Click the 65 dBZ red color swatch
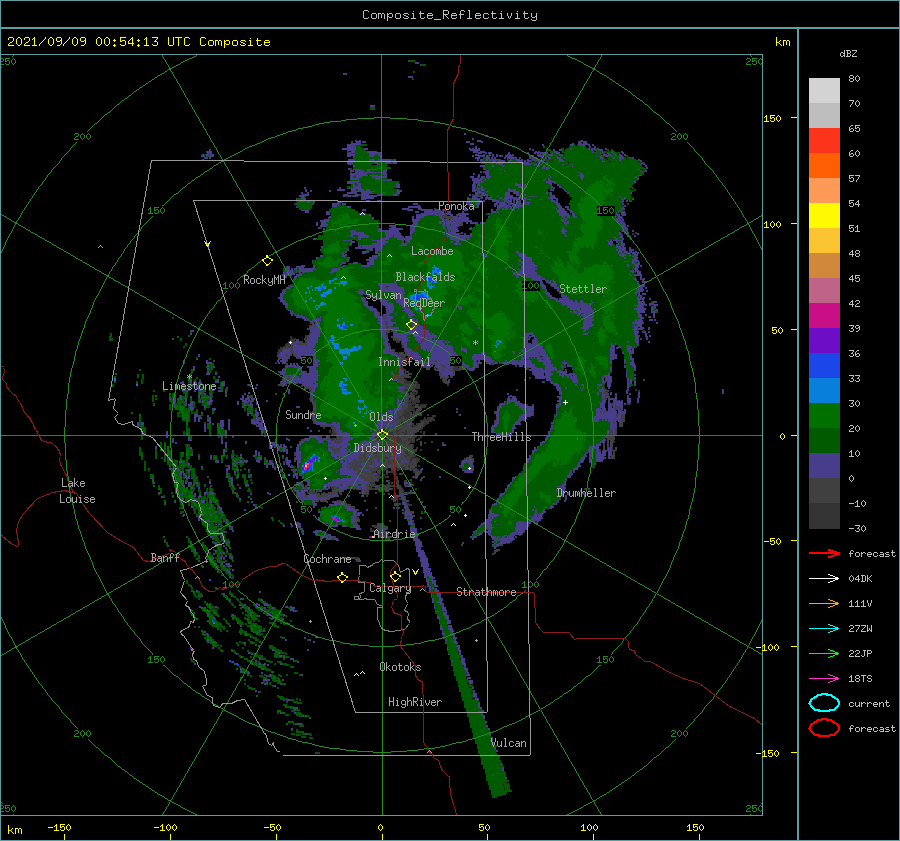The width and height of the screenshot is (900, 841). (x=824, y=140)
